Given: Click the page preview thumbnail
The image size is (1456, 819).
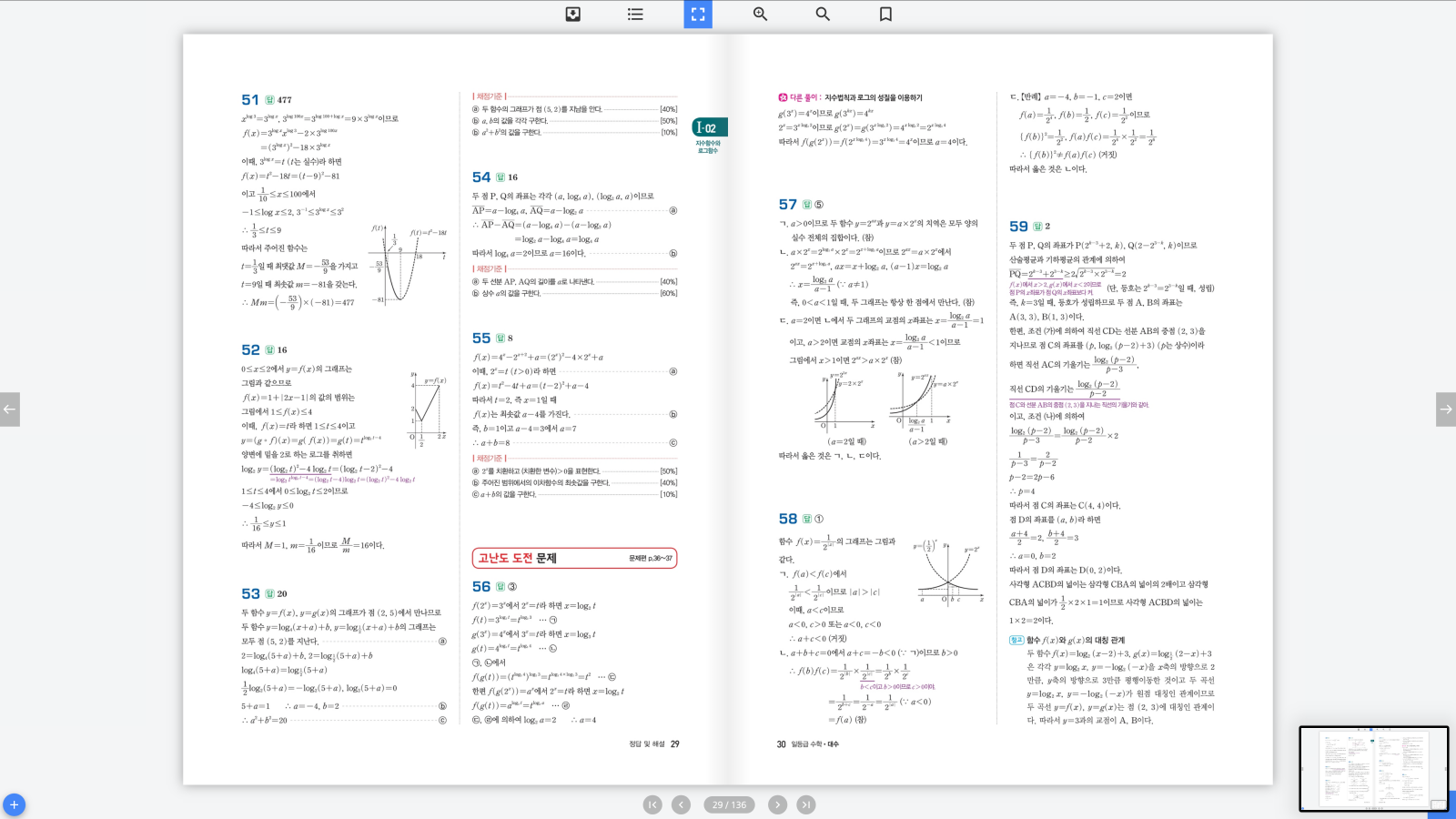Looking at the screenshot, I should tap(1372, 768).
